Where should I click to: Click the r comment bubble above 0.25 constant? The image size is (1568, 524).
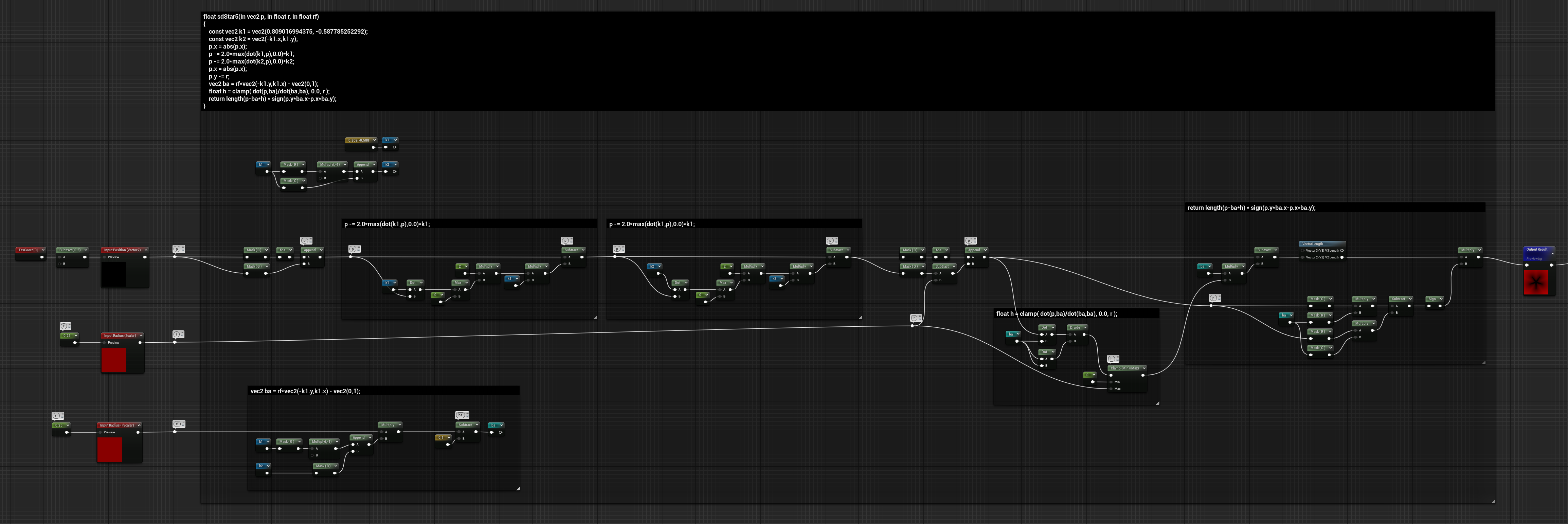pyautogui.click(x=65, y=326)
